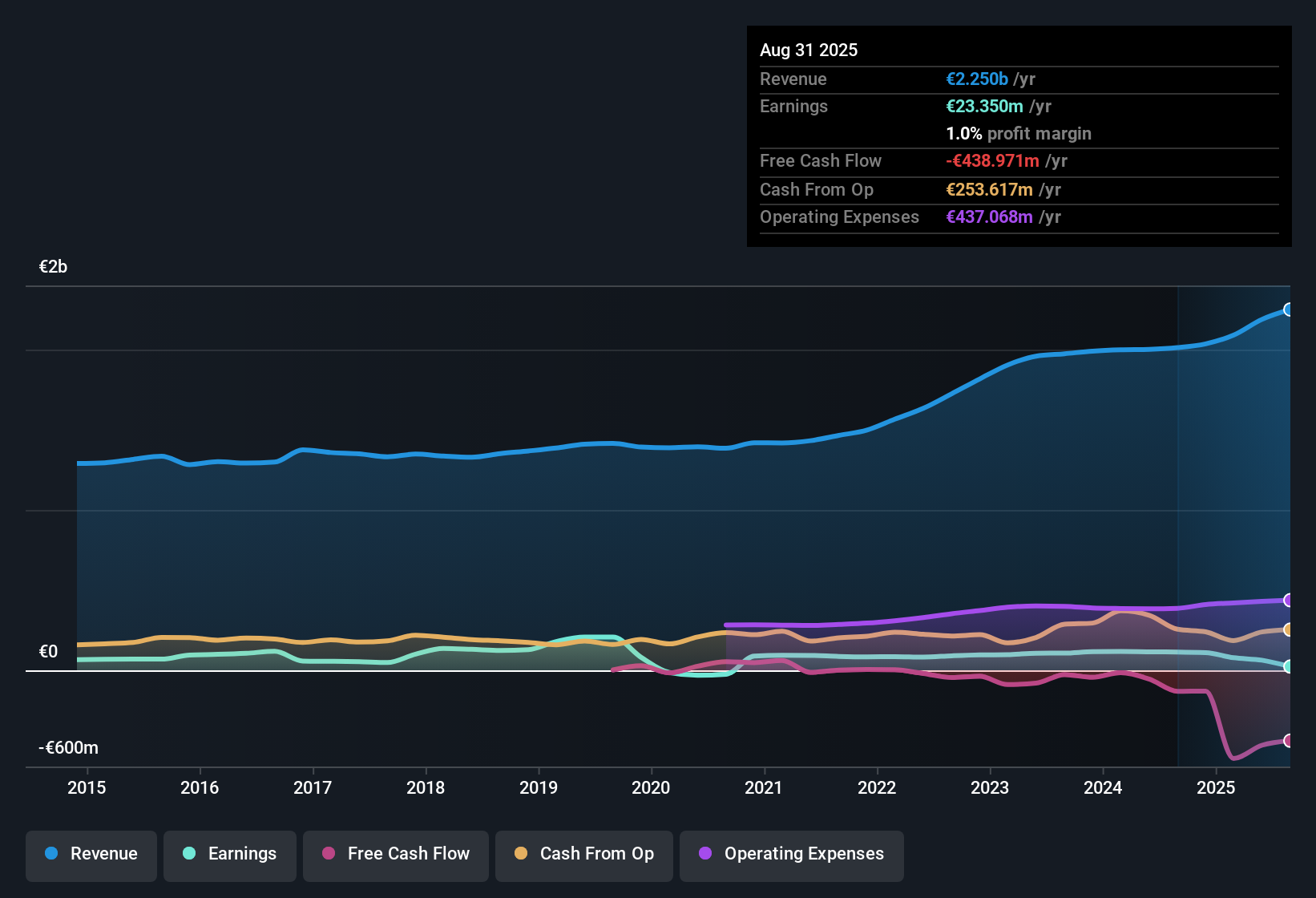The image size is (1316, 898).
Task: Click the orange Cash From Op legend dot
Action: click(521, 854)
